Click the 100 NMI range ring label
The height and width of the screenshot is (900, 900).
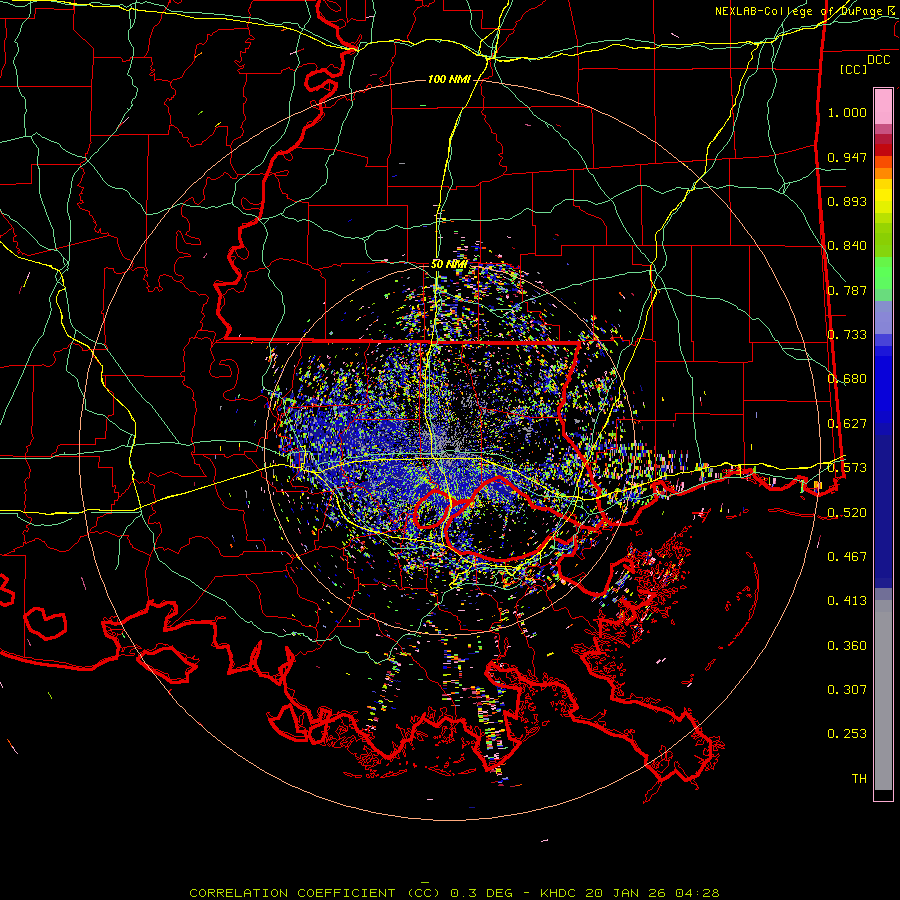coord(449,79)
